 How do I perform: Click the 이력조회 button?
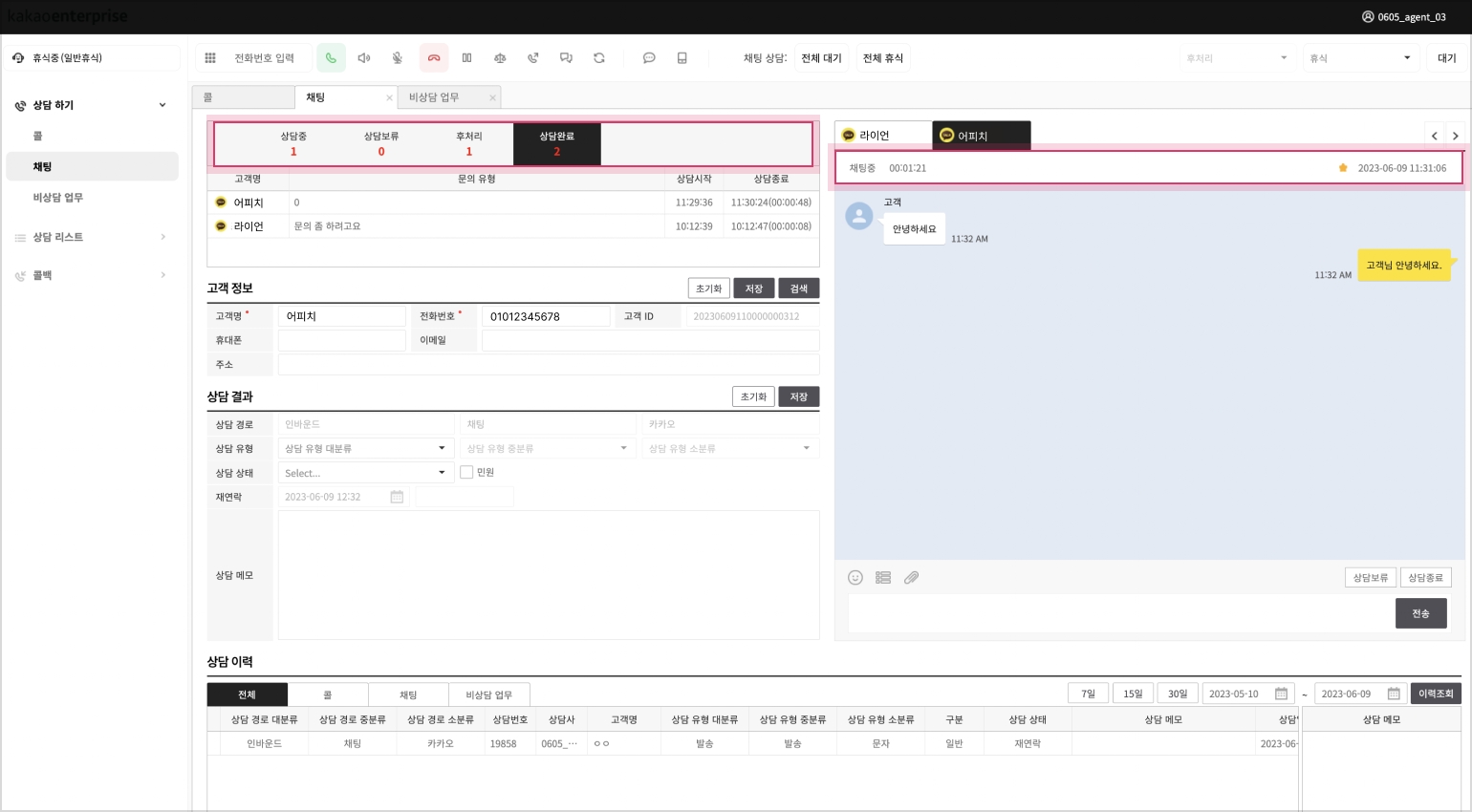tap(1435, 694)
